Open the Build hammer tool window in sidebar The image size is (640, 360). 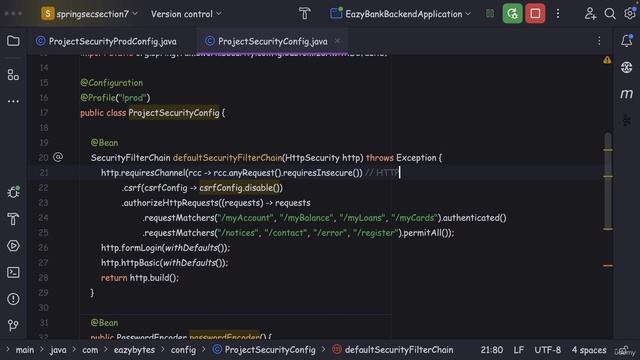click(x=13, y=219)
